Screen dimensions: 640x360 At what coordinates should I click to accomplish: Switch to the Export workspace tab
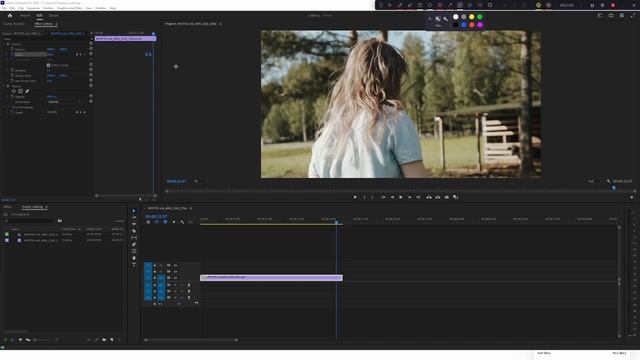(x=53, y=16)
